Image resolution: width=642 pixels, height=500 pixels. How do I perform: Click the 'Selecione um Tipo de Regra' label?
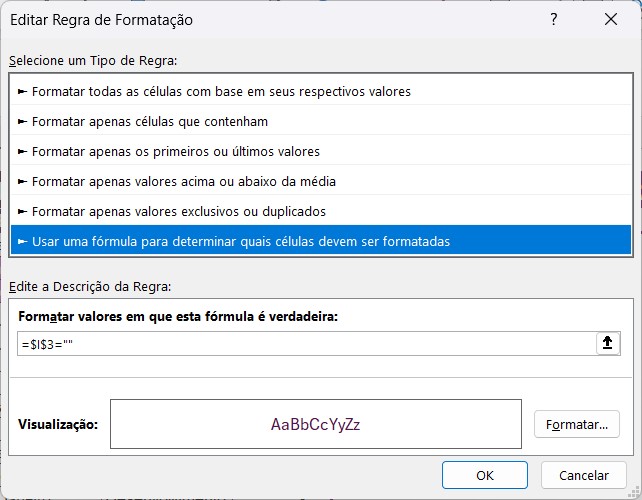pos(93,61)
